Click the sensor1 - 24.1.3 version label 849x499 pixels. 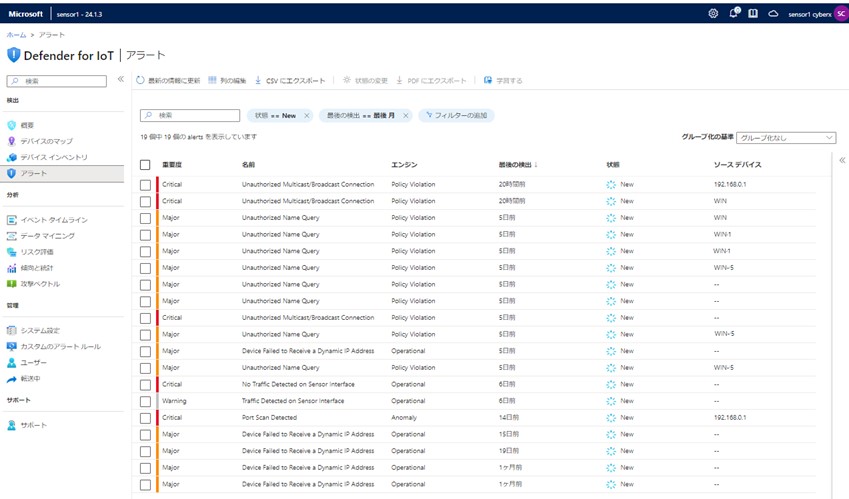point(80,15)
